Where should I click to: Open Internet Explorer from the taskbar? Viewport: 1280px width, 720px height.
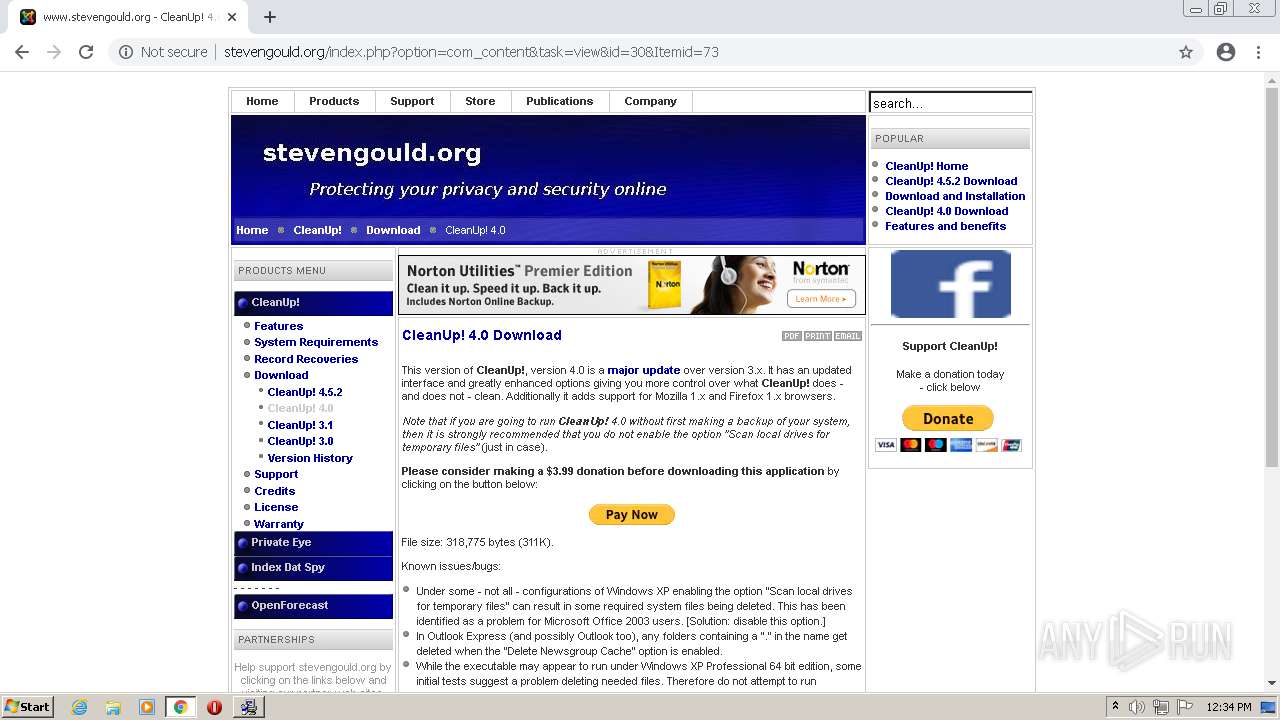[x=80, y=707]
